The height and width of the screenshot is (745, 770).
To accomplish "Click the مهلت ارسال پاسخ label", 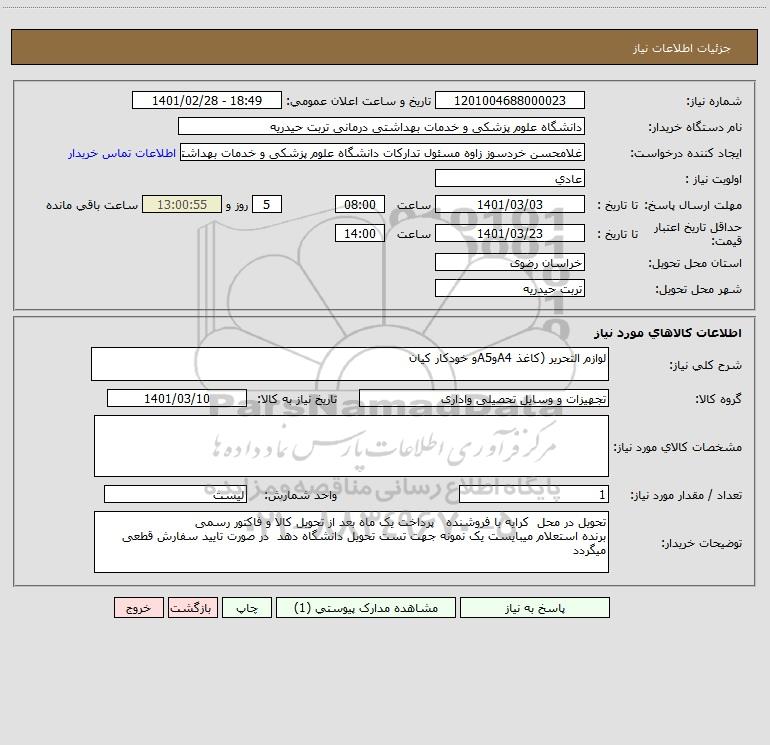I will 693,205.
